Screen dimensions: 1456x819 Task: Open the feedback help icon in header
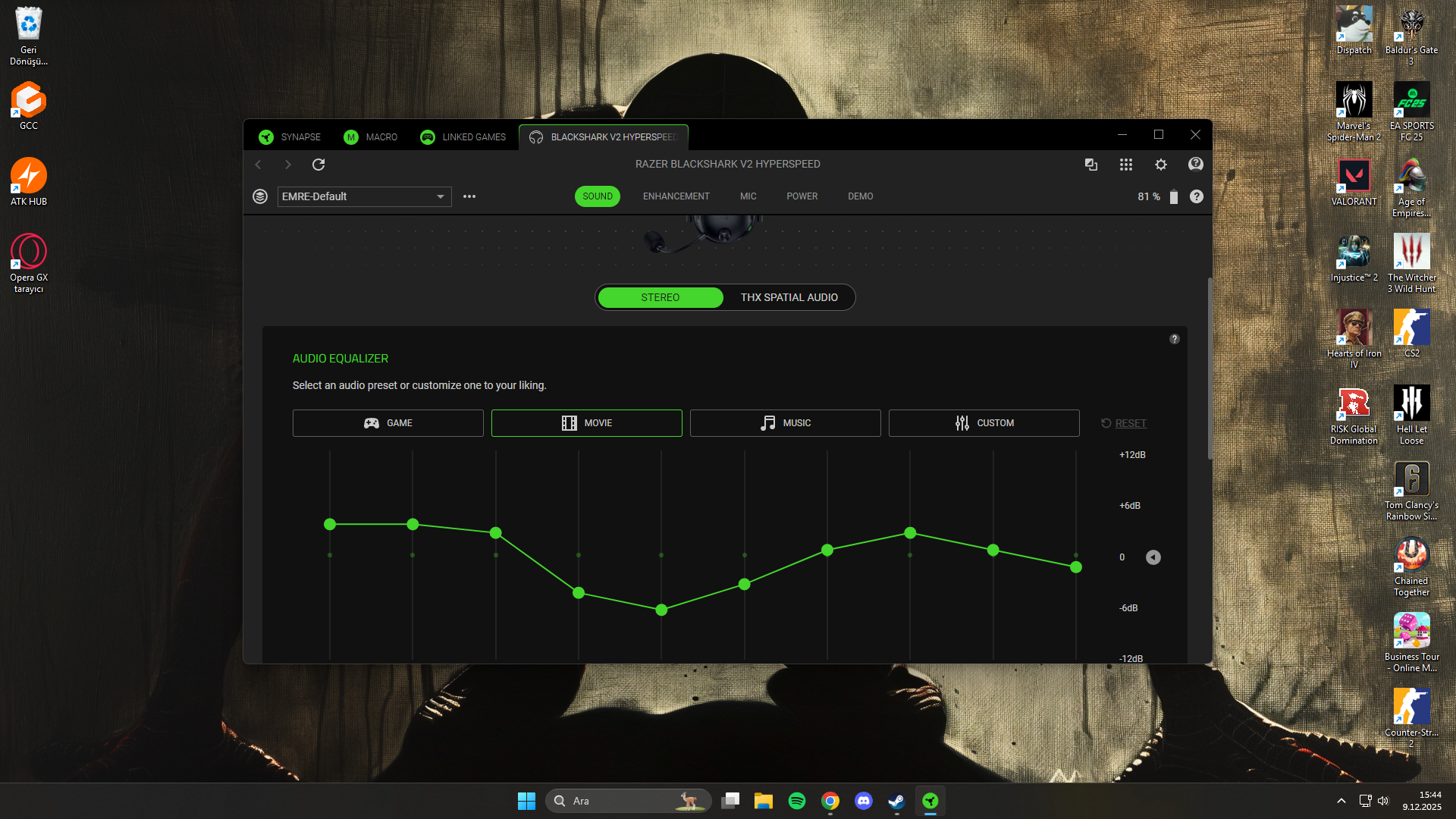(1196, 165)
